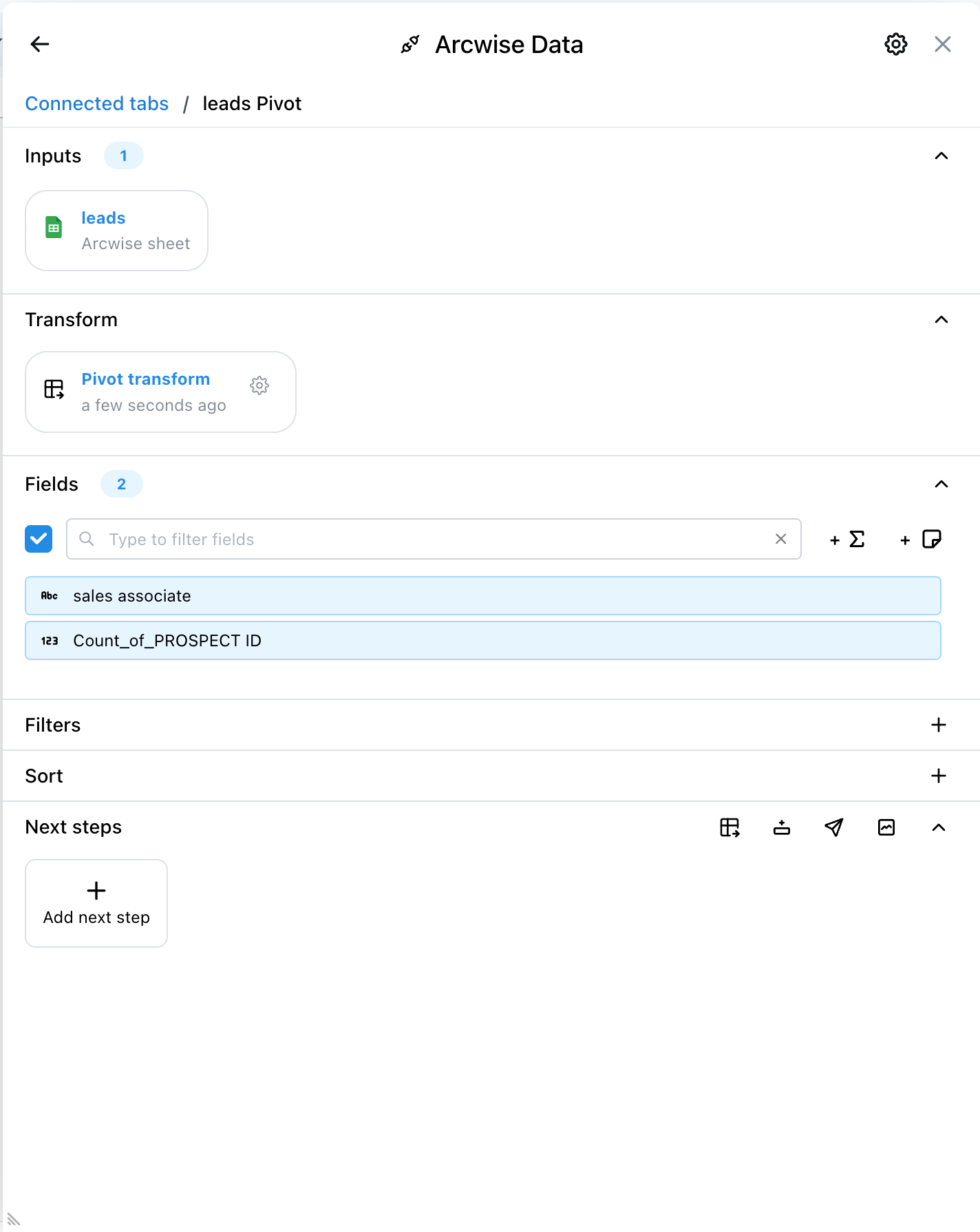980x1232 pixels.
Task: Click the Add next step button
Action: click(x=96, y=903)
